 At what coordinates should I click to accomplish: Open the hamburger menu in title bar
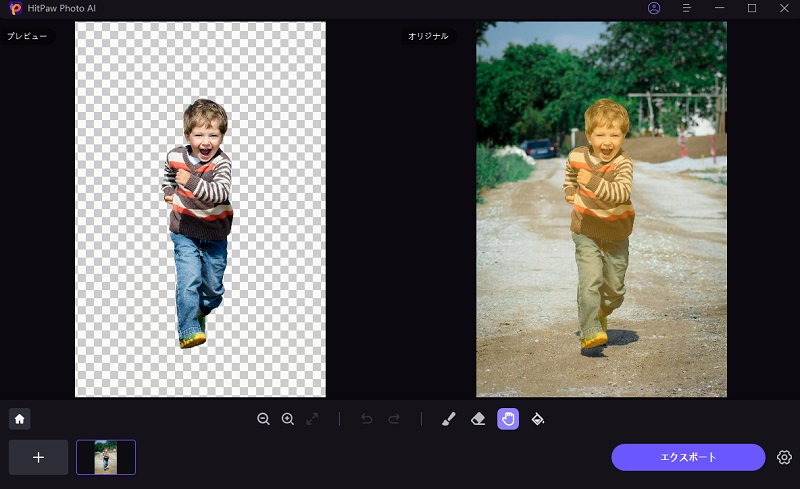pos(686,8)
